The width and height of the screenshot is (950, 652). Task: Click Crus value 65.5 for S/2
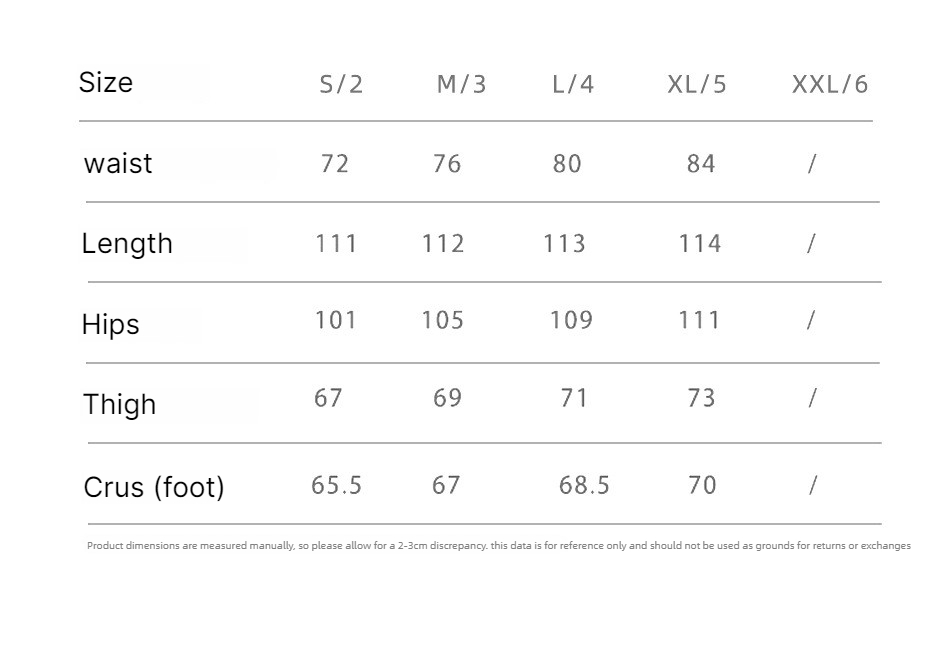click(x=336, y=485)
